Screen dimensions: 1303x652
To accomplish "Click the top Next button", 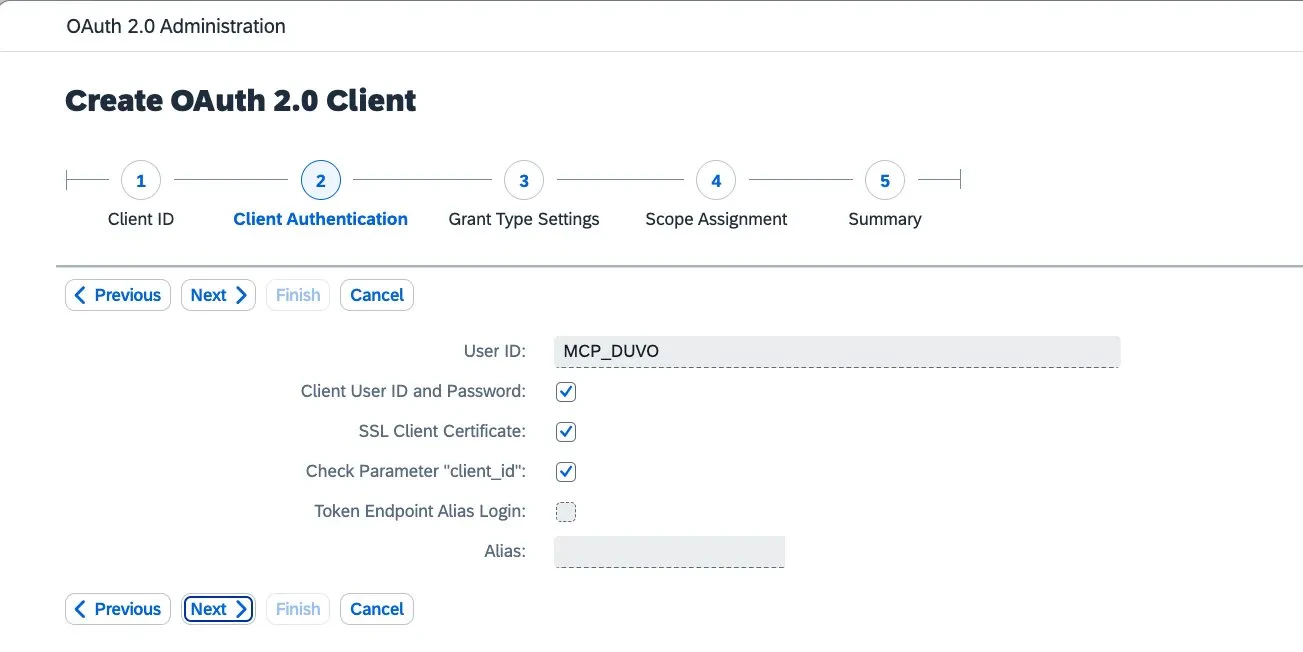I will click(218, 295).
